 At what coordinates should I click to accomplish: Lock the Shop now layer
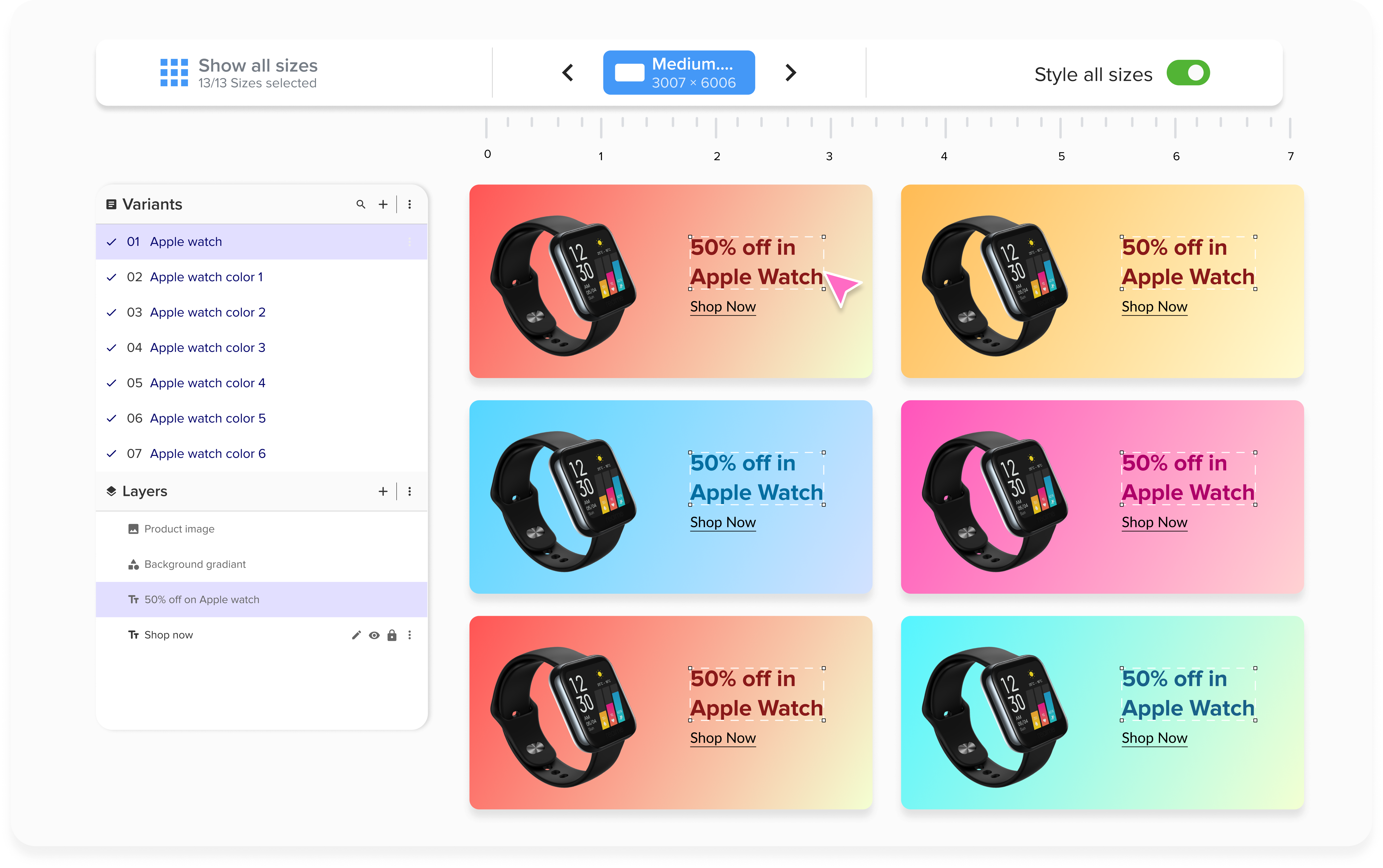pos(392,635)
